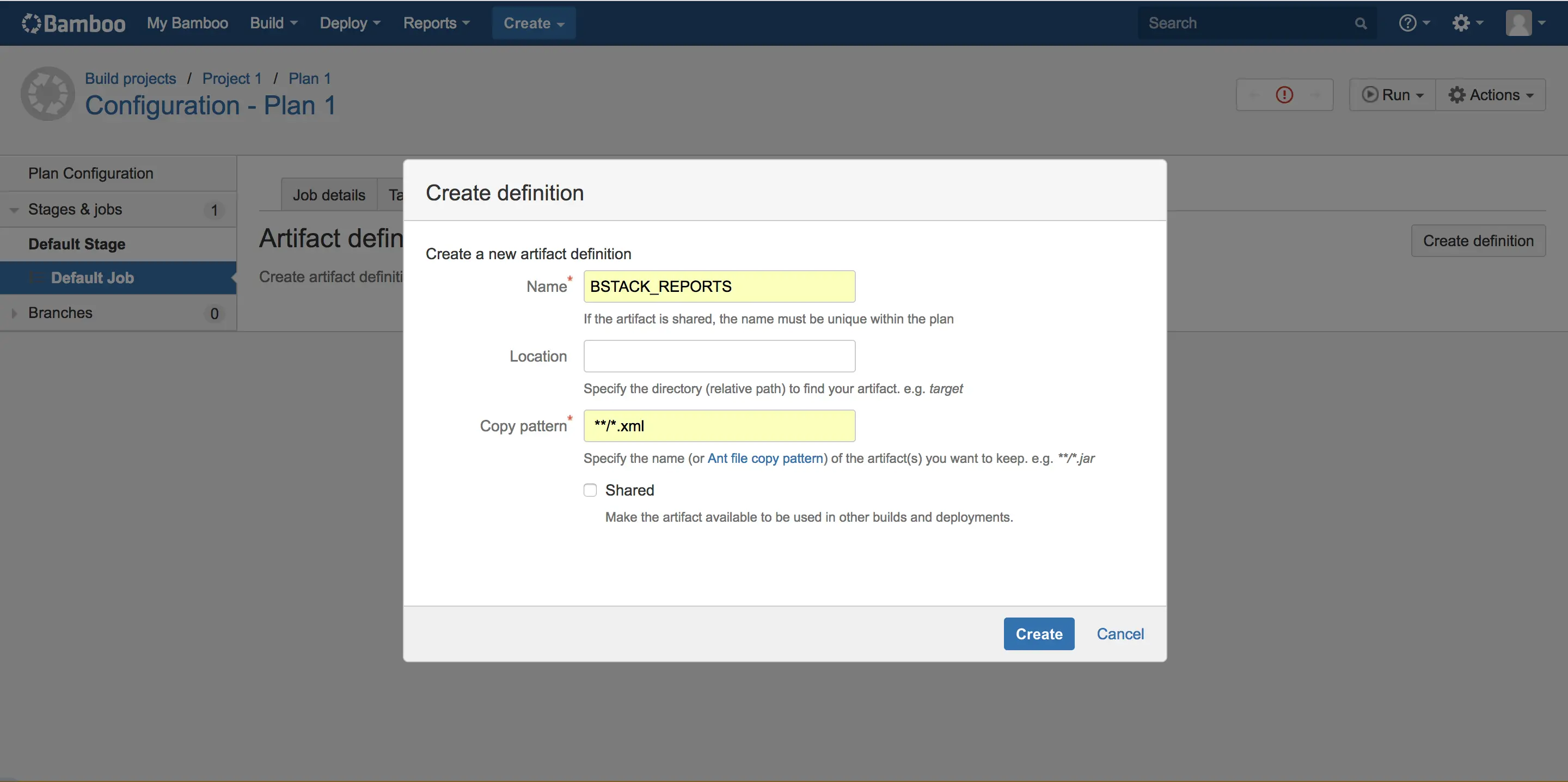Open the Build dropdown menu
The width and height of the screenshot is (1568, 782).
tap(273, 23)
